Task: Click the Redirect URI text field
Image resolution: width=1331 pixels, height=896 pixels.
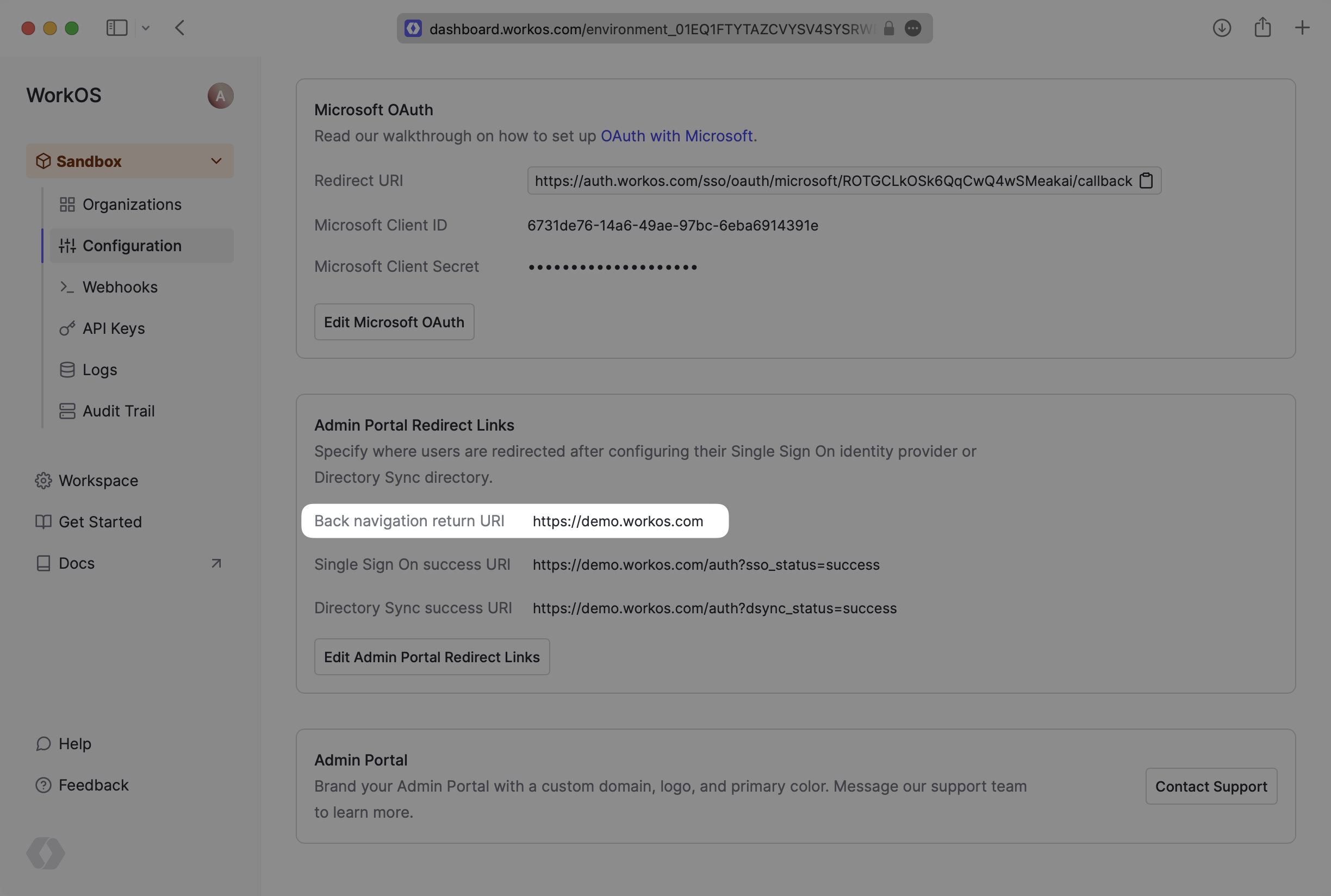Action: pyautogui.click(x=832, y=181)
